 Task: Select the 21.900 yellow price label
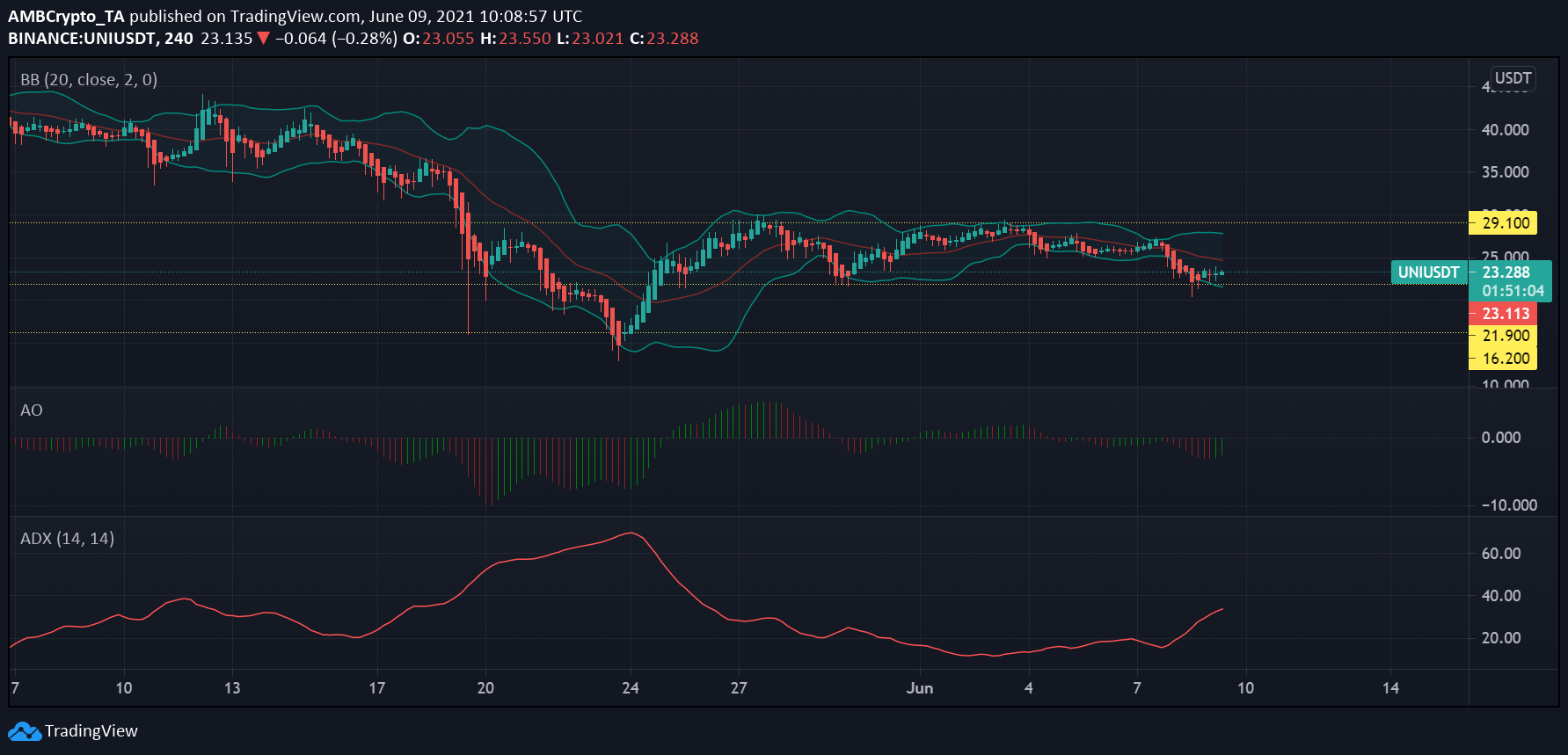click(1503, 336)
